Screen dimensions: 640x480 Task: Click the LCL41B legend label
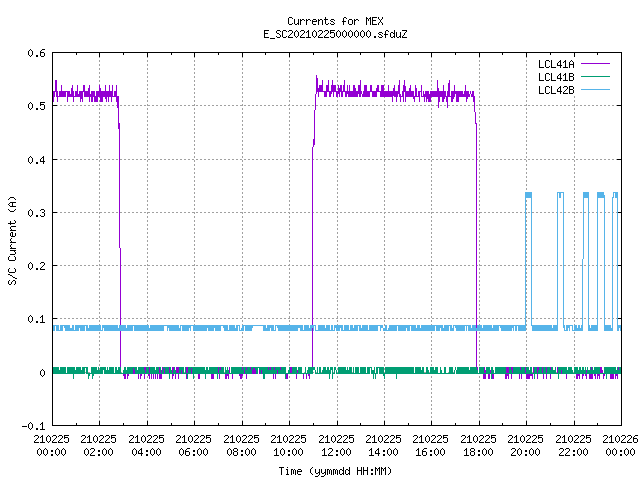pyautogui.click(x=556, y=77)
